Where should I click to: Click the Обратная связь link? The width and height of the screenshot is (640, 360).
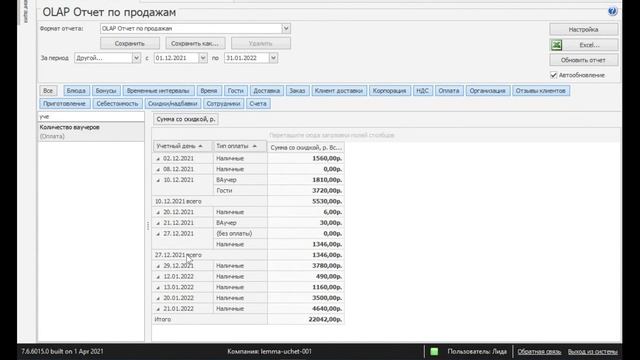pos(539,351)
